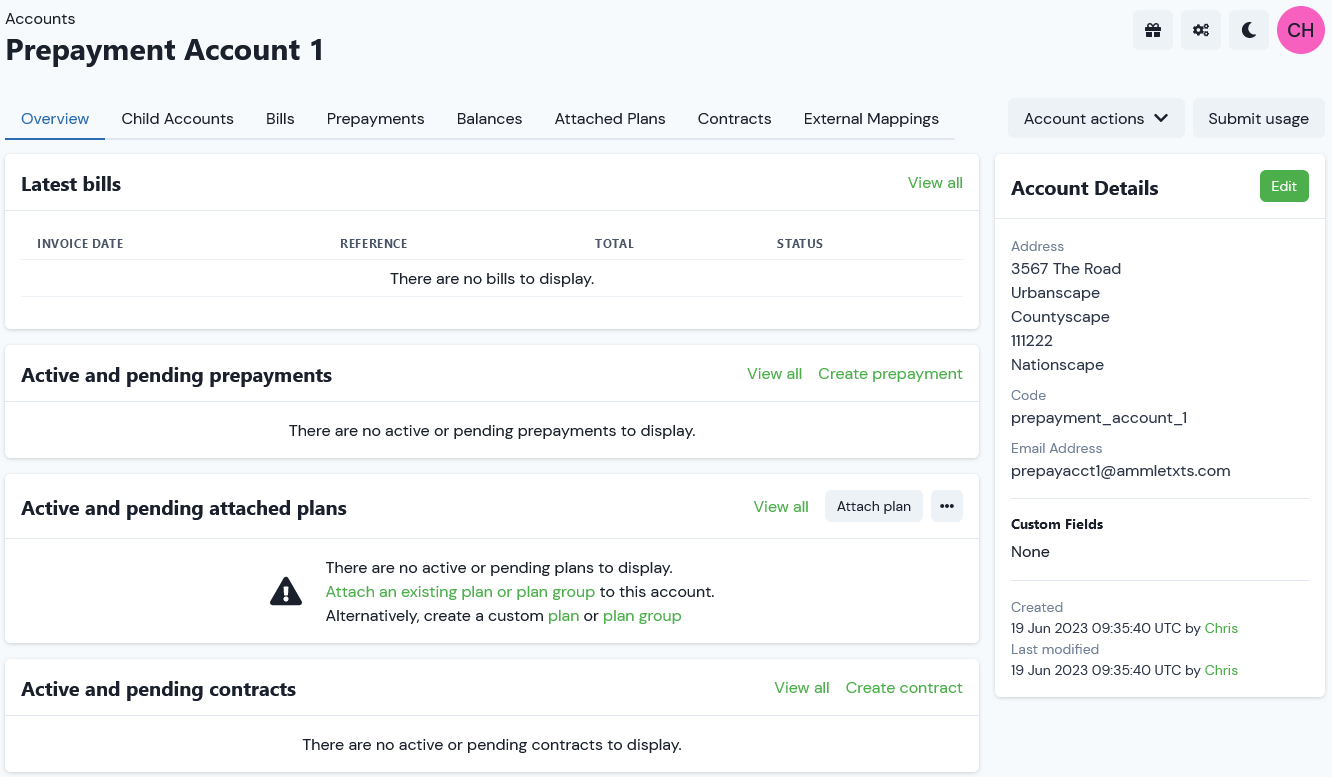Screen dimensions: 1332x777
Task: Click the Accounts breadcrumb link
Action: [x=40, y=18]
